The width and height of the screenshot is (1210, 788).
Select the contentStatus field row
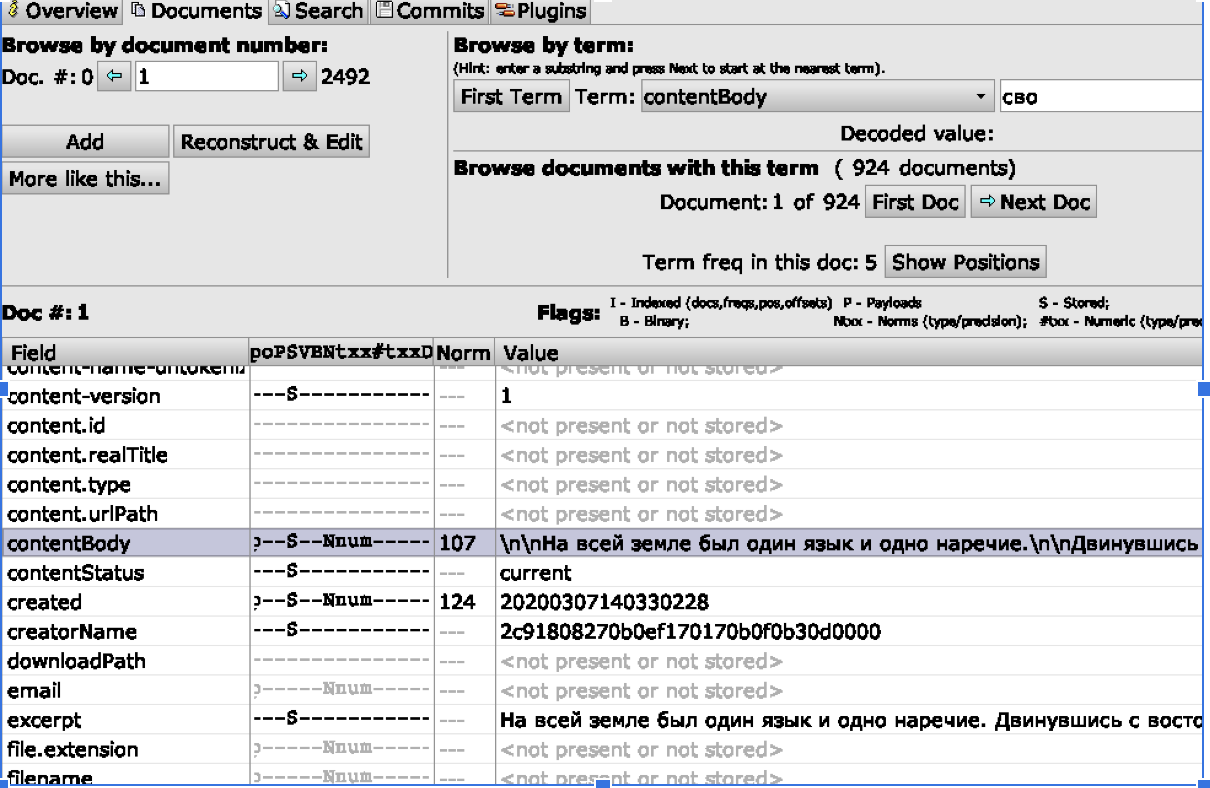(604, 573)
